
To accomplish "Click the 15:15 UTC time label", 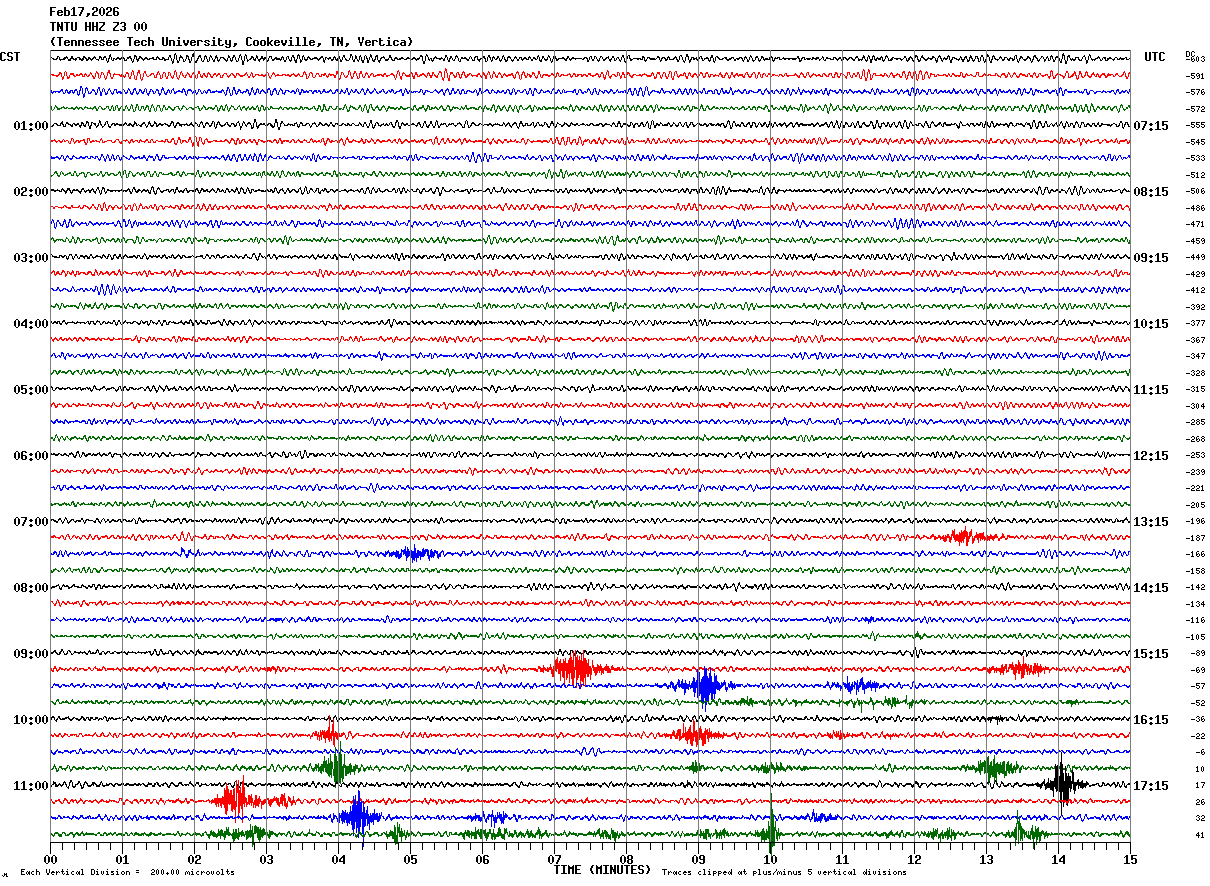I will (1151, 654).
